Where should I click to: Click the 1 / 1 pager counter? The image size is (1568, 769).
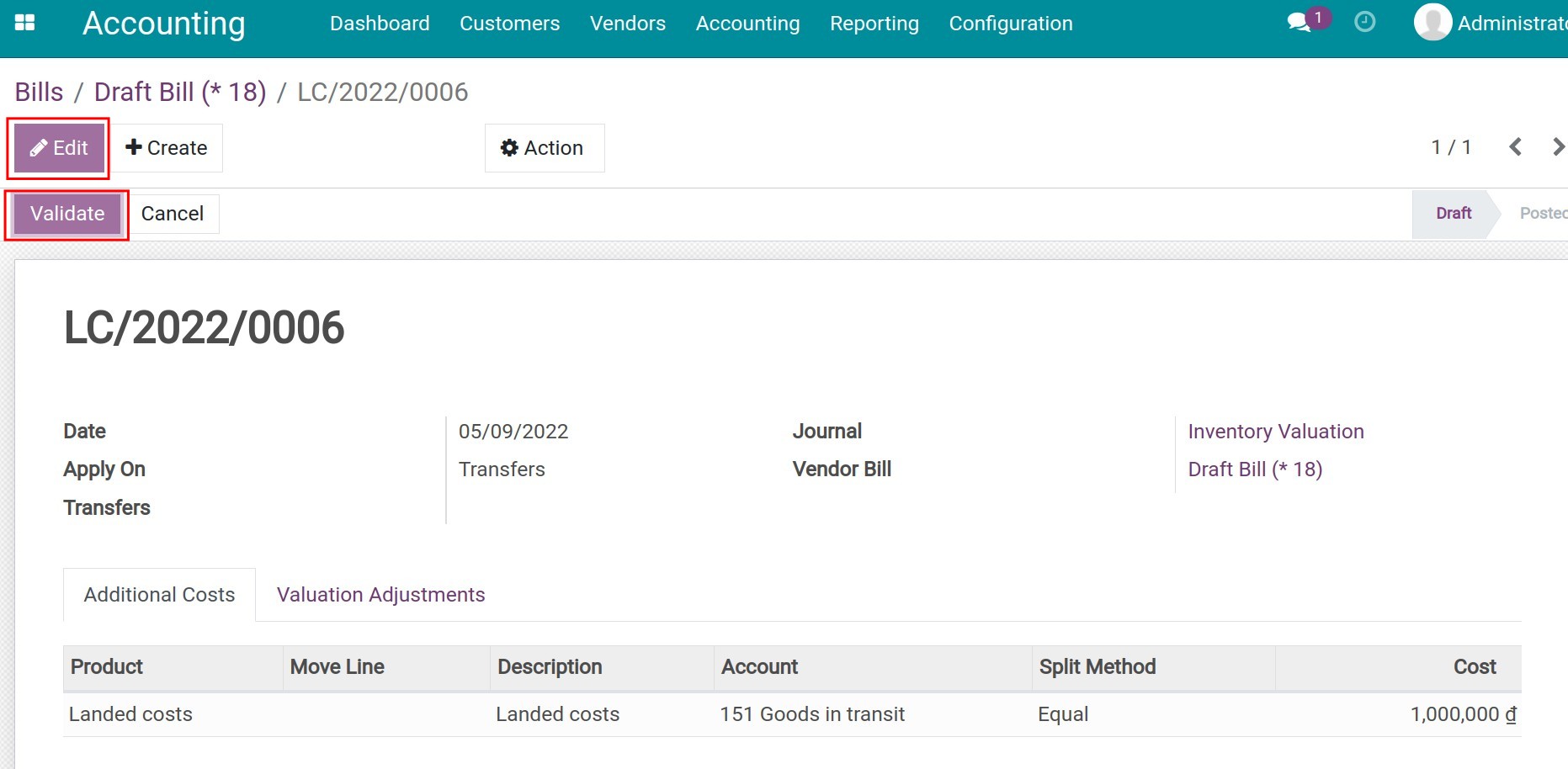pos(1451,147)
